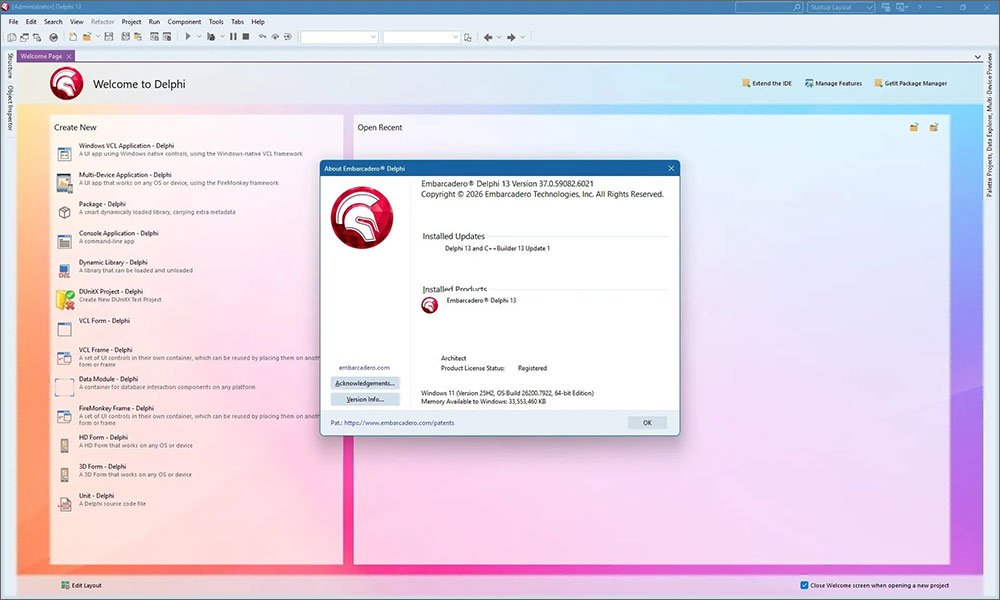Screen dimensions: 1000x600
Task: Click the Pause program execution icon
Action: point(232,37)
